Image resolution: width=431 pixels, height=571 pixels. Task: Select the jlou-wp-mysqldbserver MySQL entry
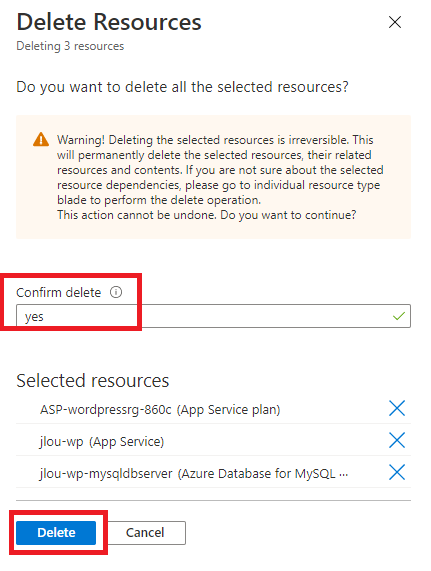(194, 474)
